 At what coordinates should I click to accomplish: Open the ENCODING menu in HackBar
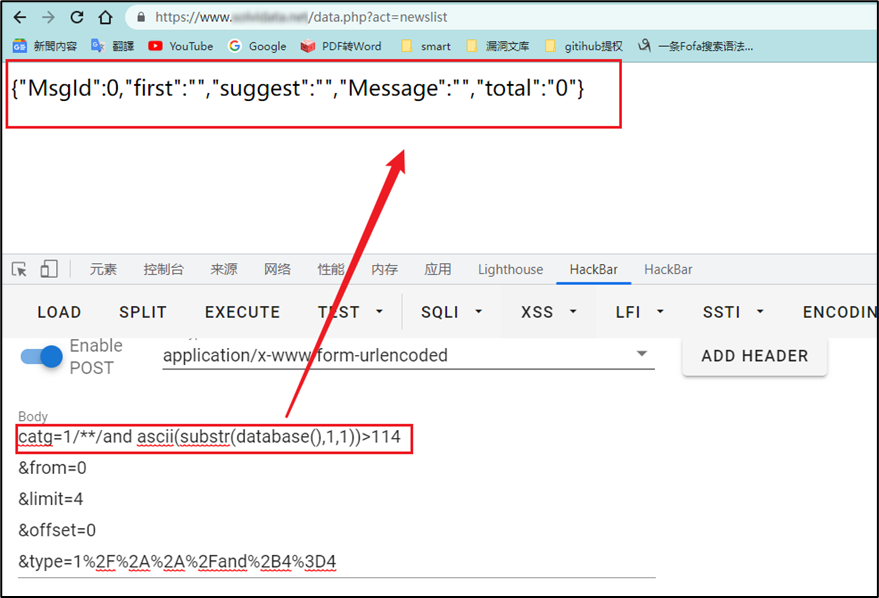coord(840,312)
